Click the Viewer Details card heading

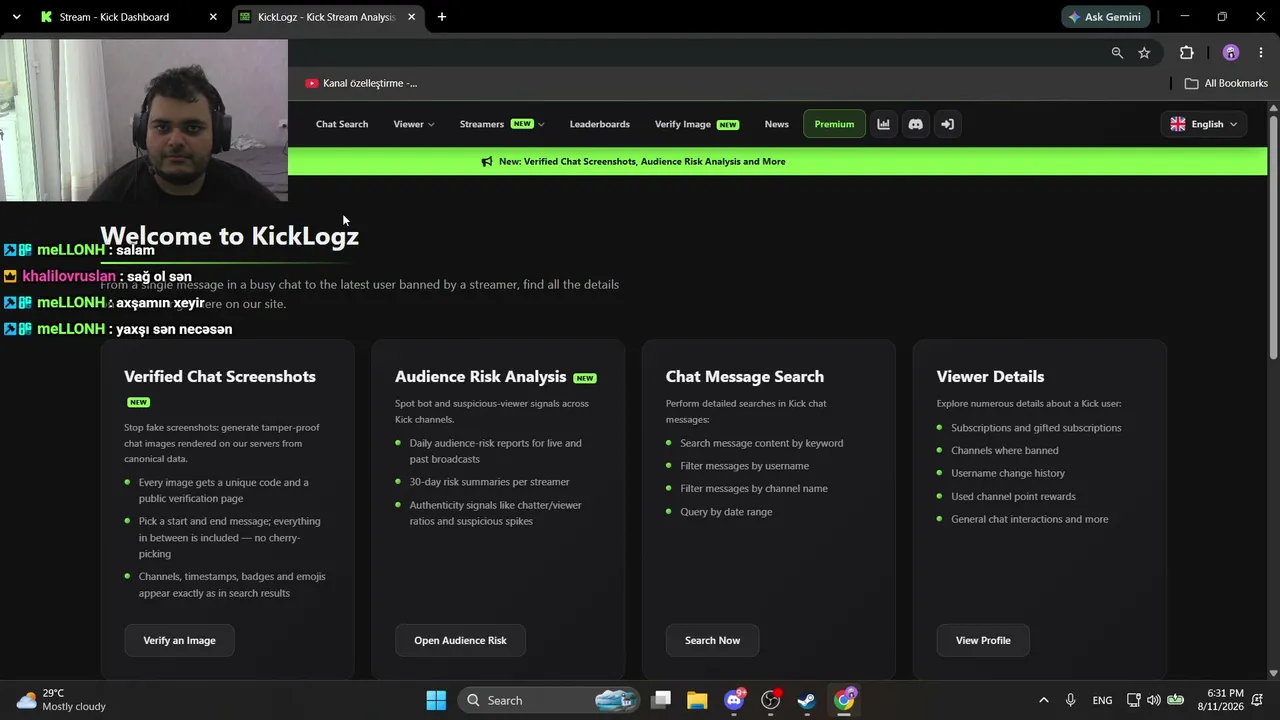990,377
